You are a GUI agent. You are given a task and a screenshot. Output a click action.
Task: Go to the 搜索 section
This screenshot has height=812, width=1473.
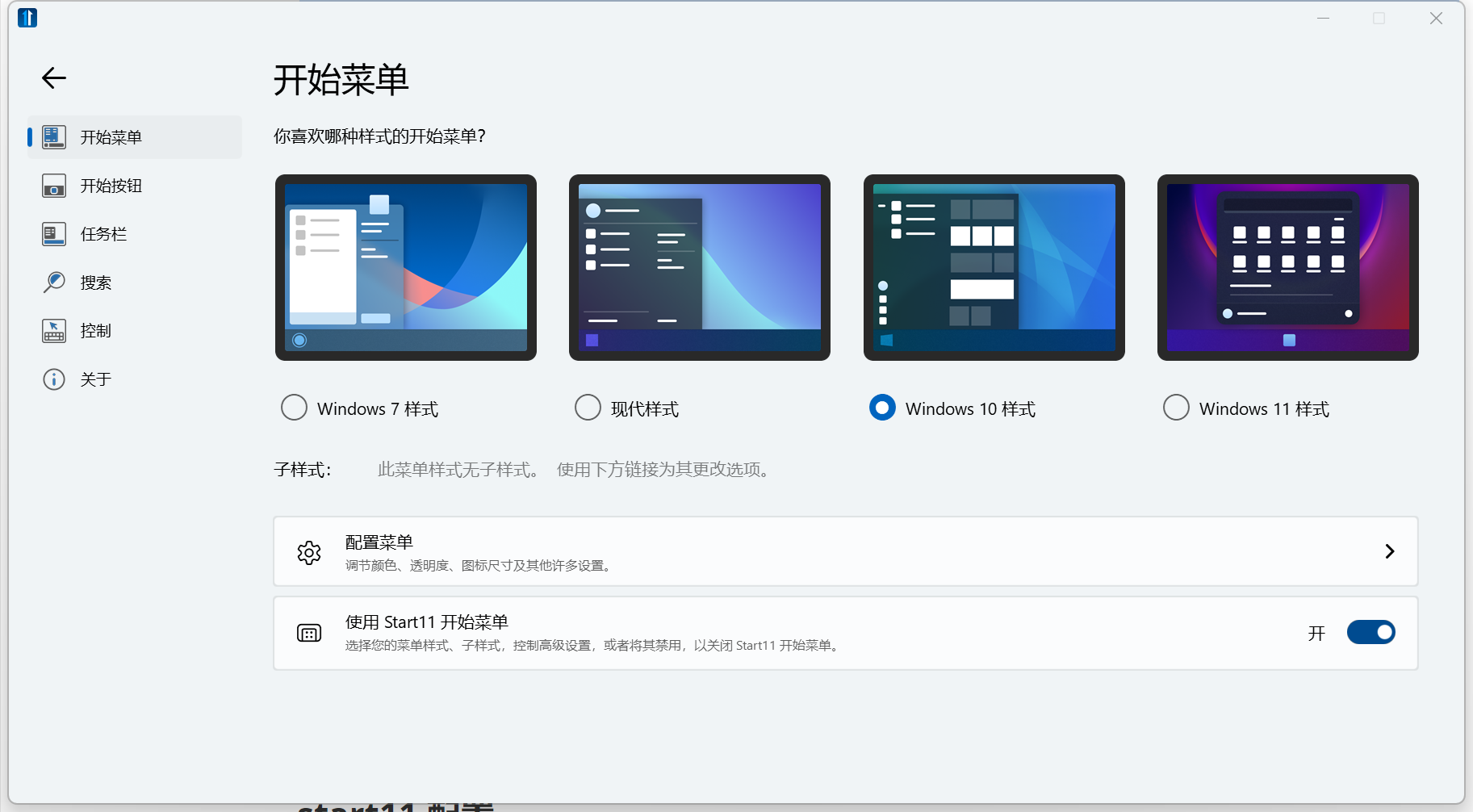coord(135,283)
